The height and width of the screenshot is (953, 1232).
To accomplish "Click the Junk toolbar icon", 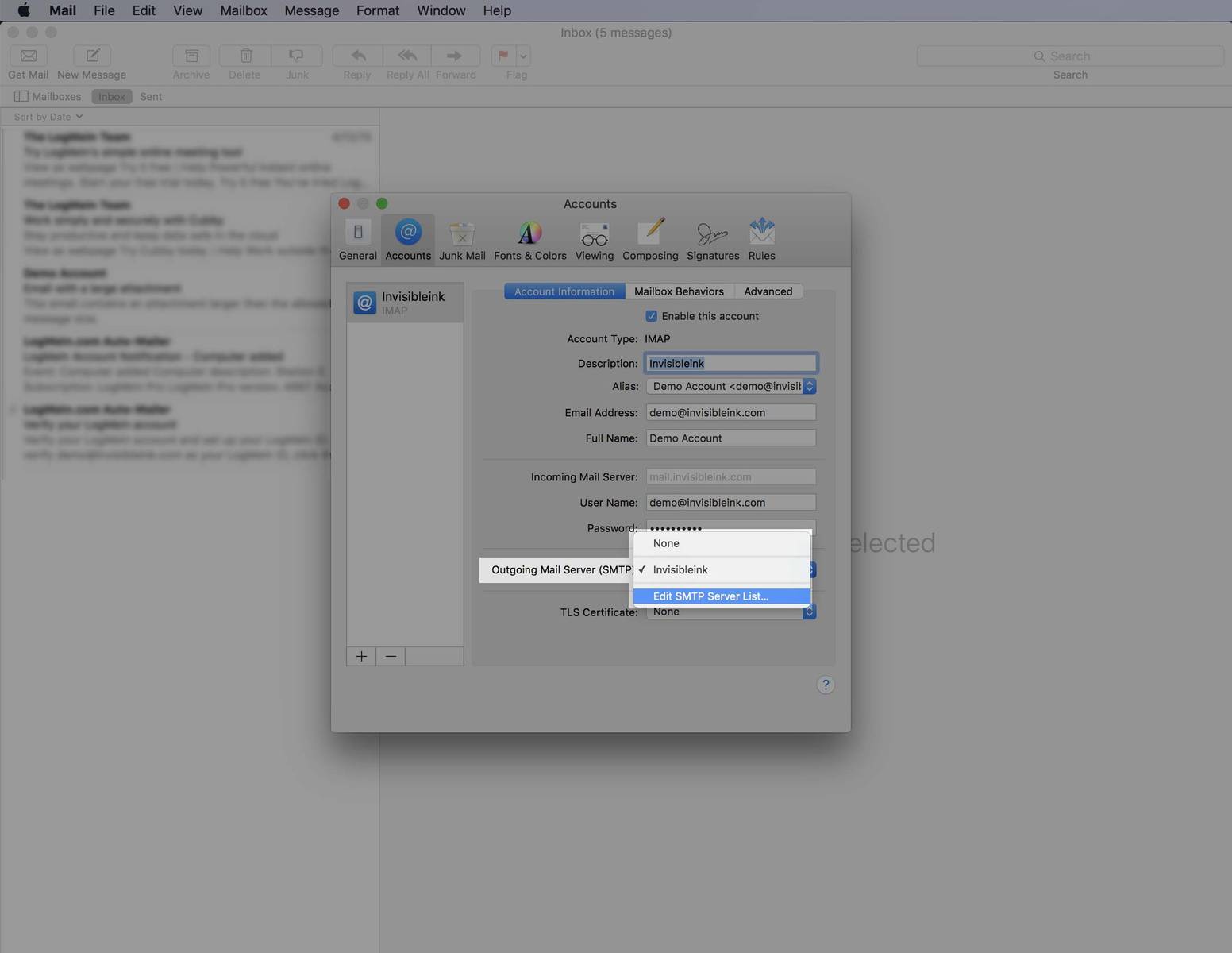I will point(297,56).
